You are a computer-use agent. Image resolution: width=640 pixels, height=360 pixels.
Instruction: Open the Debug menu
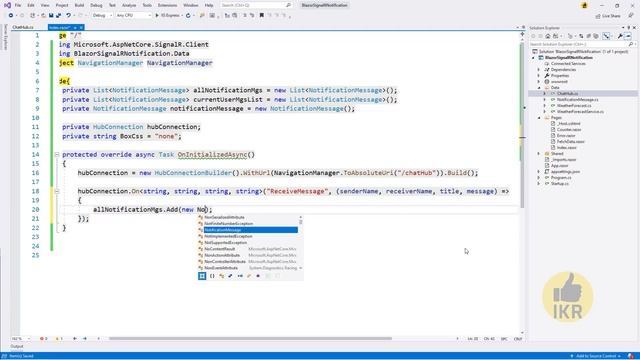click(96, 5)
